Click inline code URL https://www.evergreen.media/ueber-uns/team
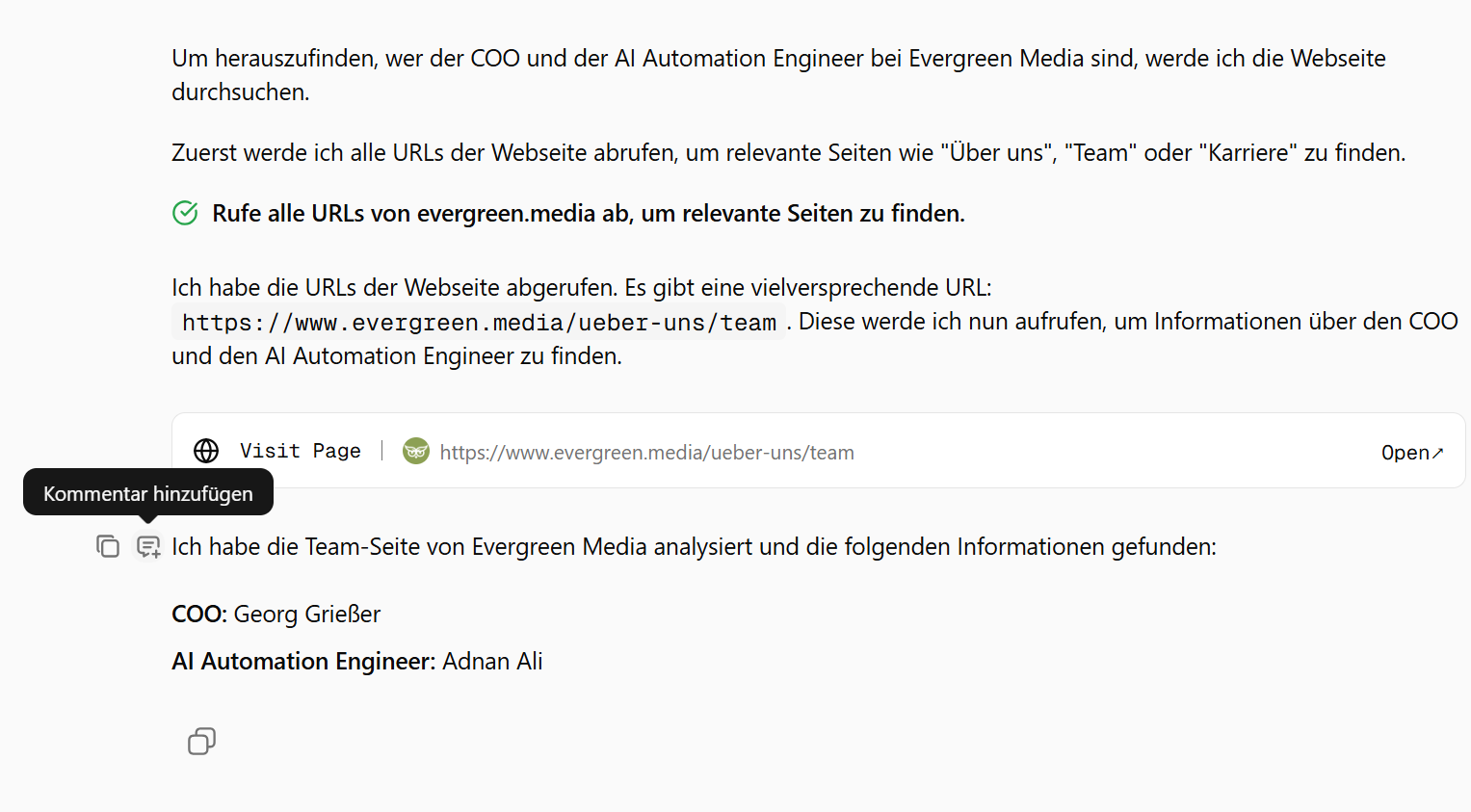The image size is (1471, 812). [479, 322]
